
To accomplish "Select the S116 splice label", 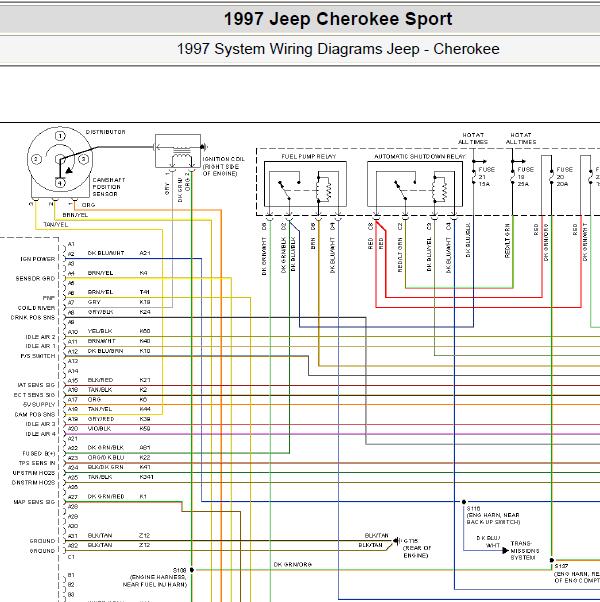I will (x=473, y=508).
